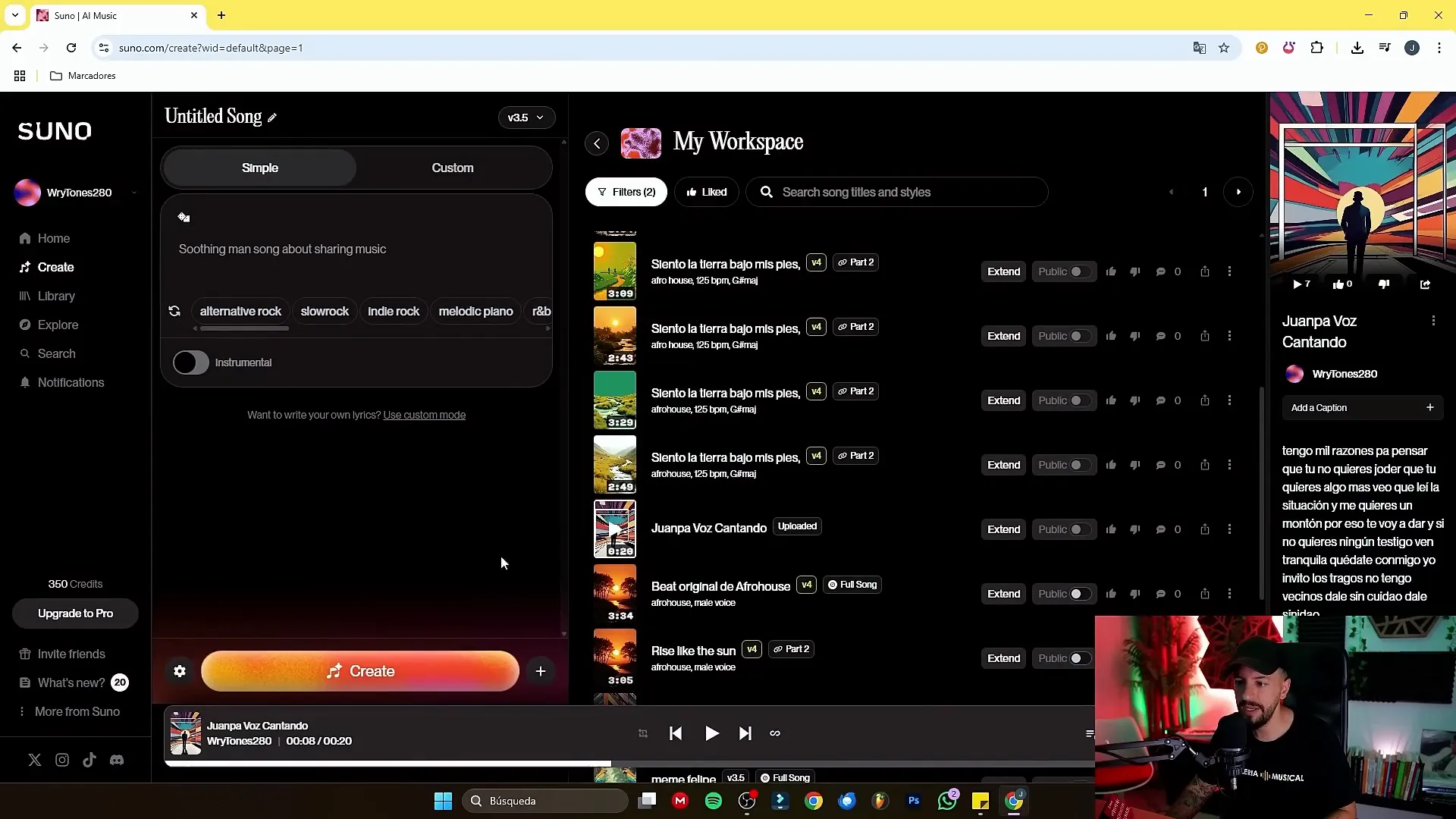The width and height of the screenshot is (1456, 819).
Task: Edit the Untitled Song title pencil icon
Action: [x=272, y=118]
